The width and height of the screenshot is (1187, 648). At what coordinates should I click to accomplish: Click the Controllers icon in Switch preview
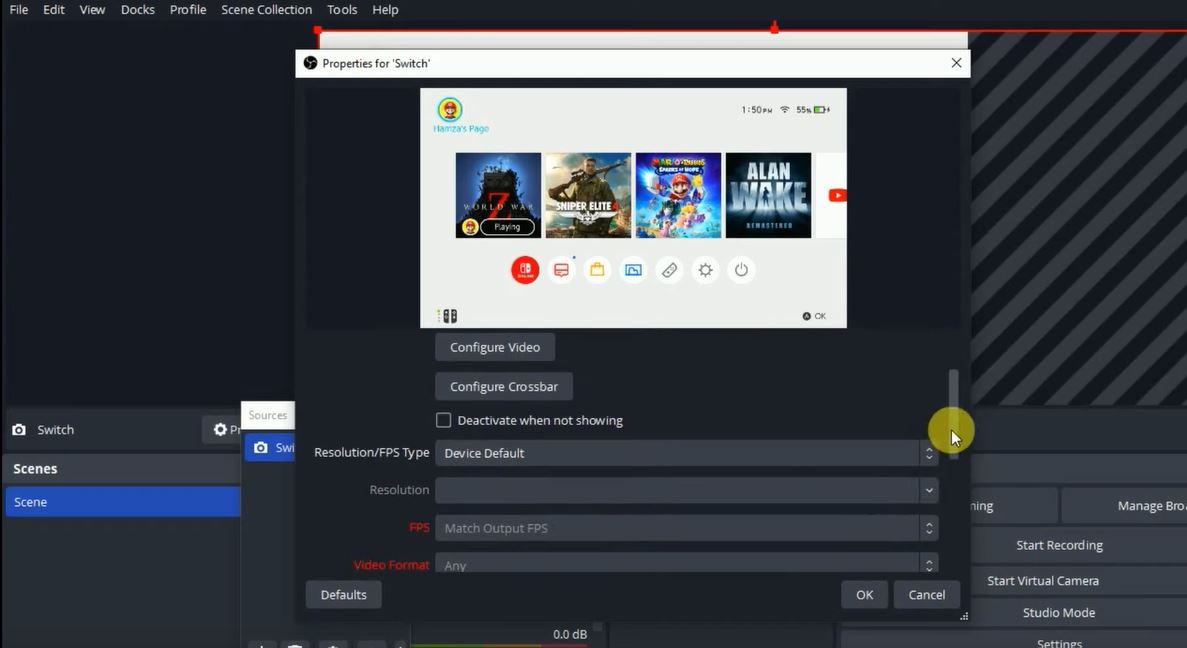(669, 270)
